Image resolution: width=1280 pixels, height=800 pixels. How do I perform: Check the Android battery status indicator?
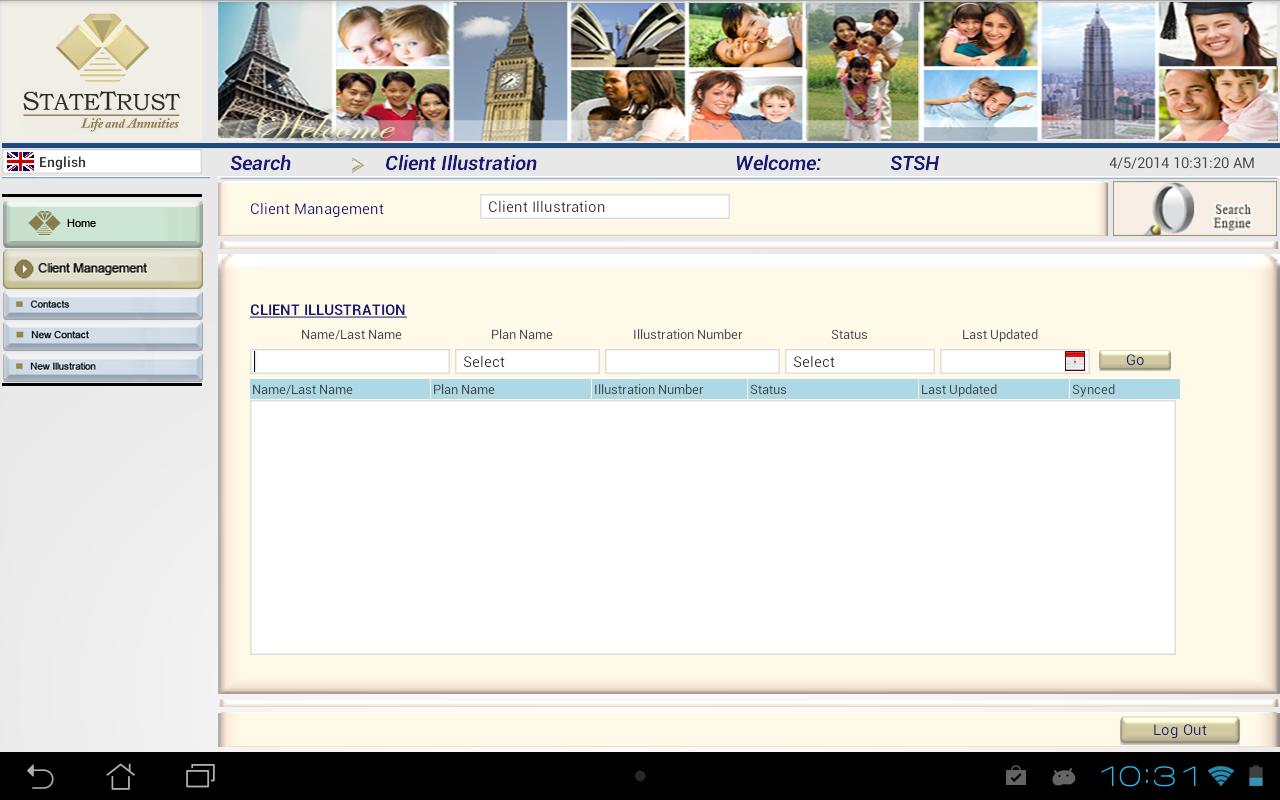(1254, 776)
